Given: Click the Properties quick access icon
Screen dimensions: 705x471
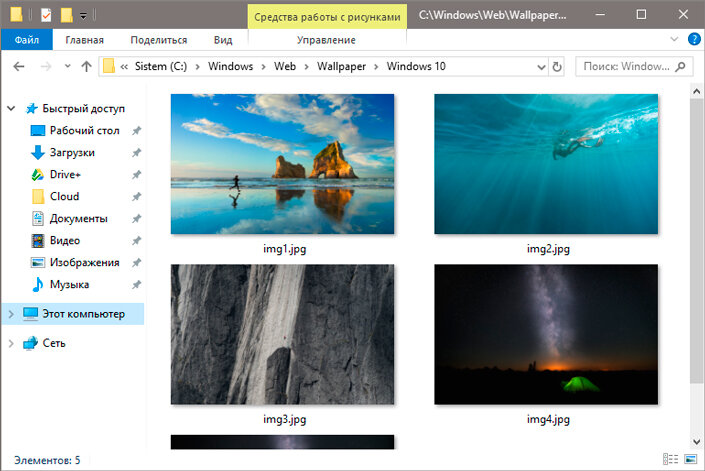Looking at the screenshot, I should [46, 15].
